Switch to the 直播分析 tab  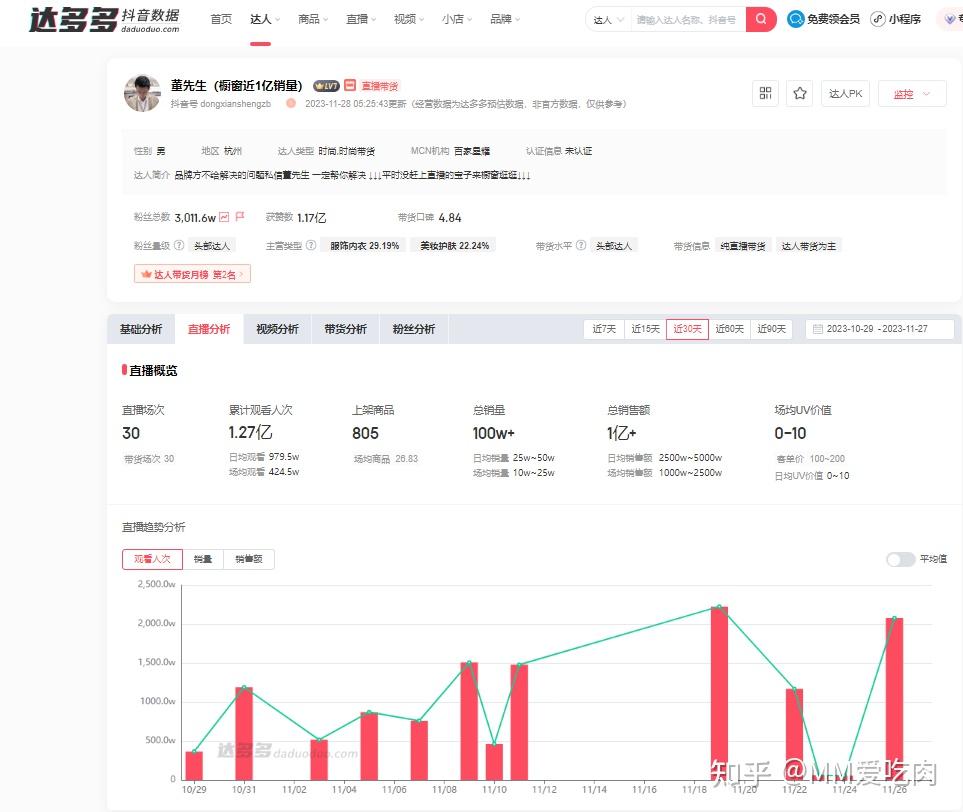coord(209,329)
